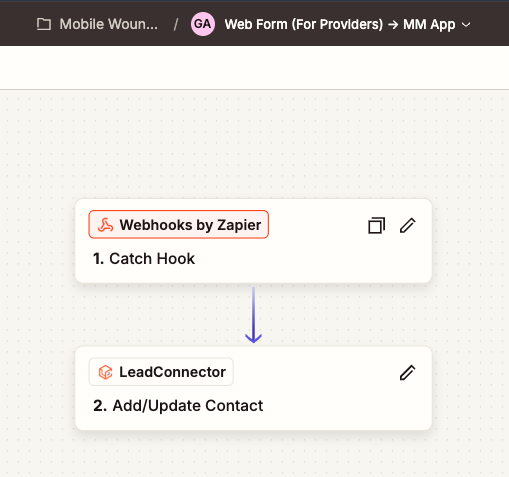Image resolution: width=509 pixels, height=477 pixels.
Task: Click the breadcrumb slash separator
Action: point(176,25)
